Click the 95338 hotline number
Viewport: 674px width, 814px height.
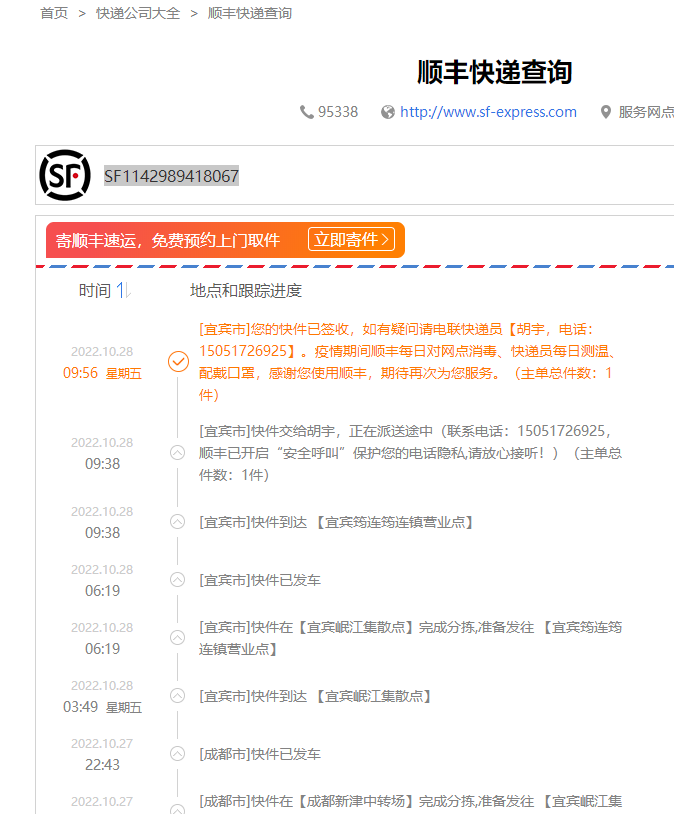coord(338,112)
